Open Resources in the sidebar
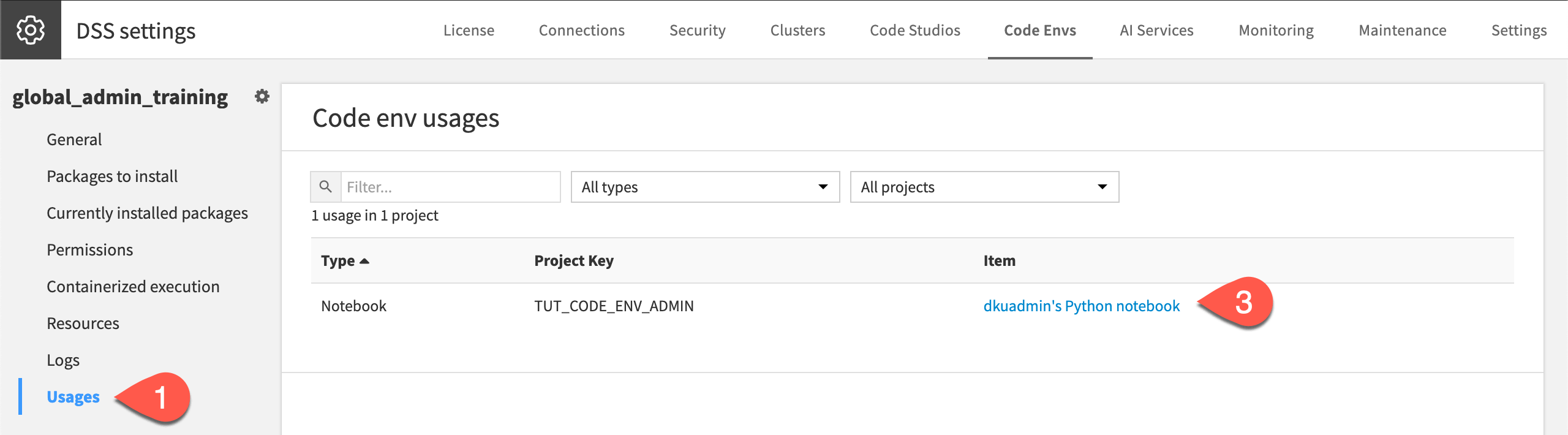Viewport: 1568px width, 435px height. 83,323
